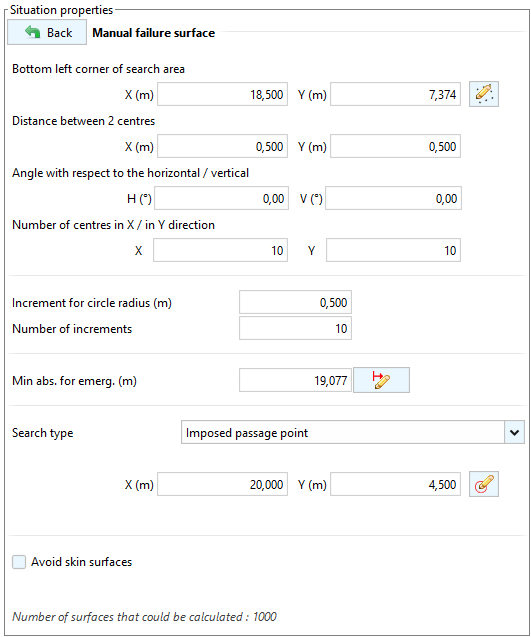Edit Min abs. for emerg. value field
This screenshot has width=531, height=637.
click(295, 380)
